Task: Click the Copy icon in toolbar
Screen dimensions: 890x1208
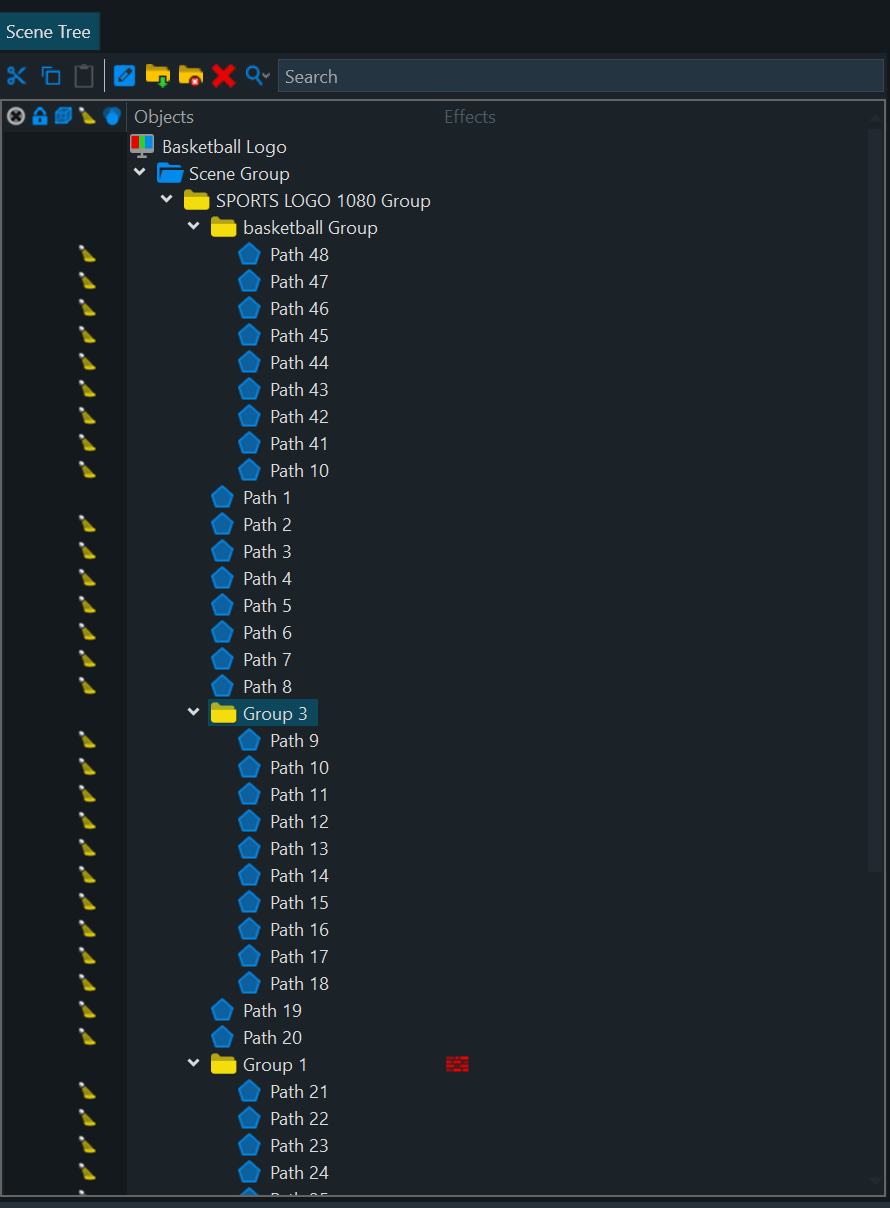Action: 51,76
